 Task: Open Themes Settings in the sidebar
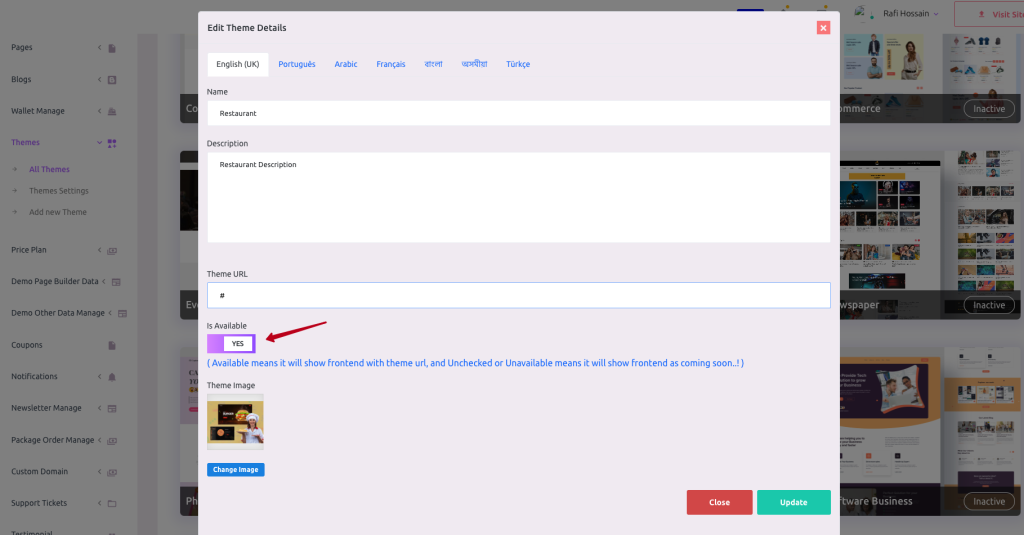(59, 191)
